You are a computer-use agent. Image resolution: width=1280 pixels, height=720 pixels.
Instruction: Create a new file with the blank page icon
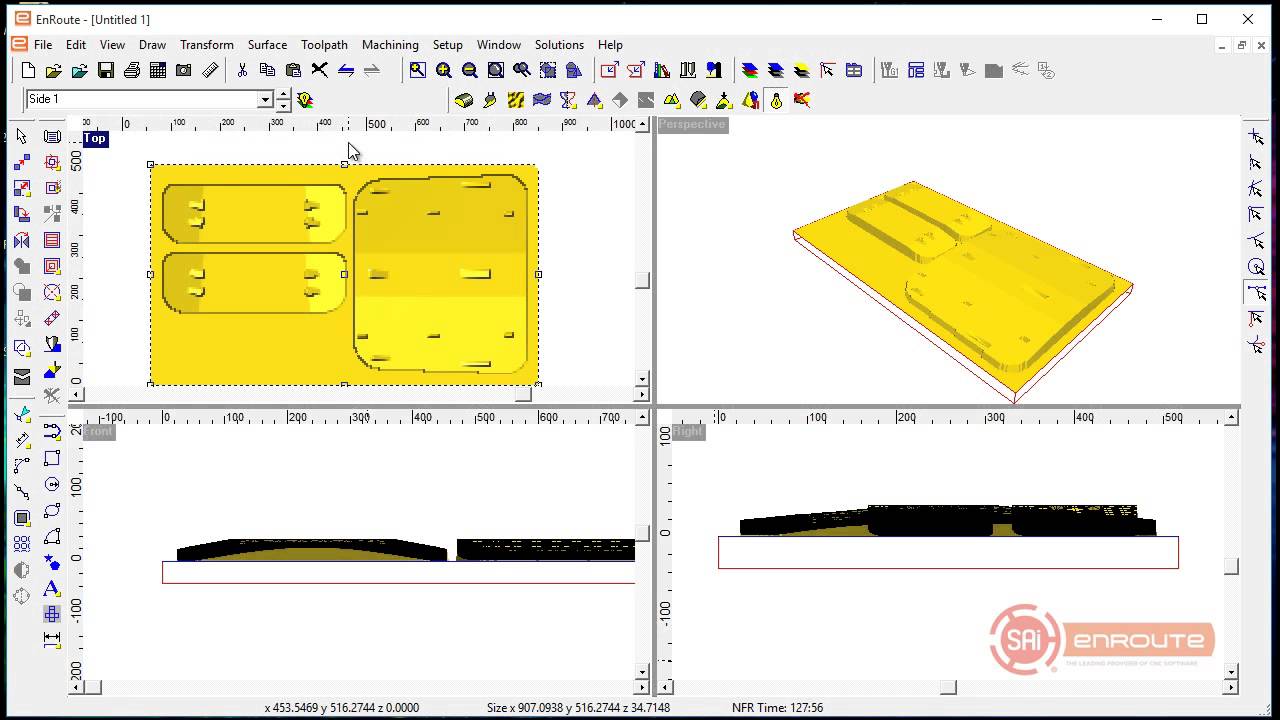[x=28, y=70]
